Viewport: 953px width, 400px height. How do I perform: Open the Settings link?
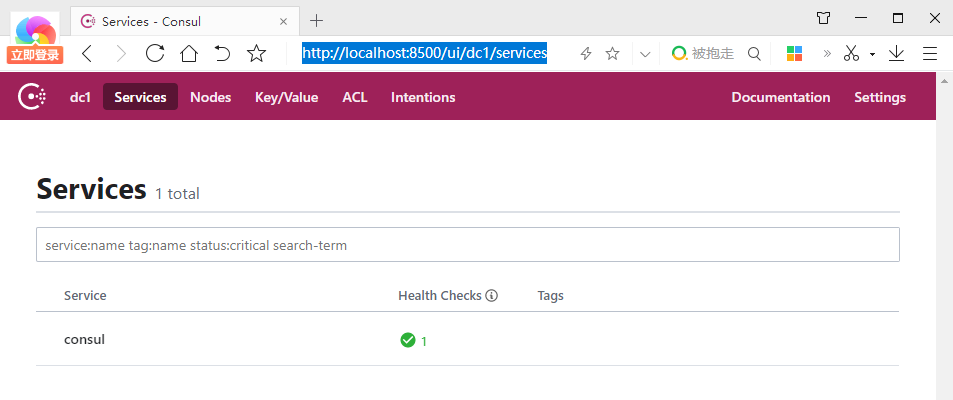879,97
